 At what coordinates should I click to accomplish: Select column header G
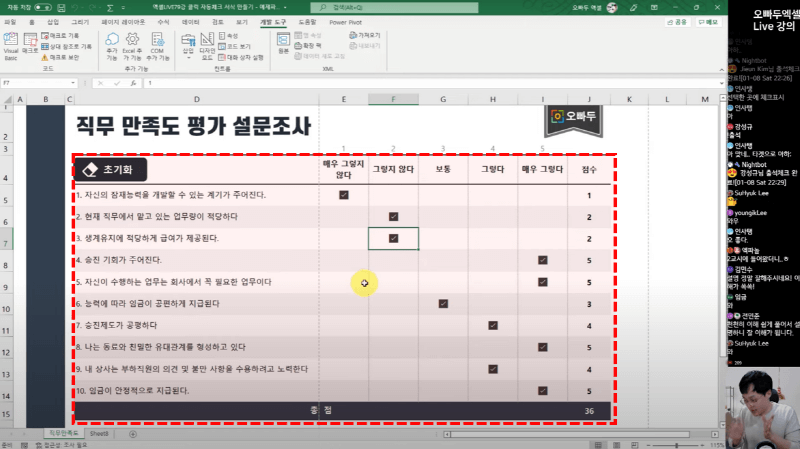click(443, 99)
